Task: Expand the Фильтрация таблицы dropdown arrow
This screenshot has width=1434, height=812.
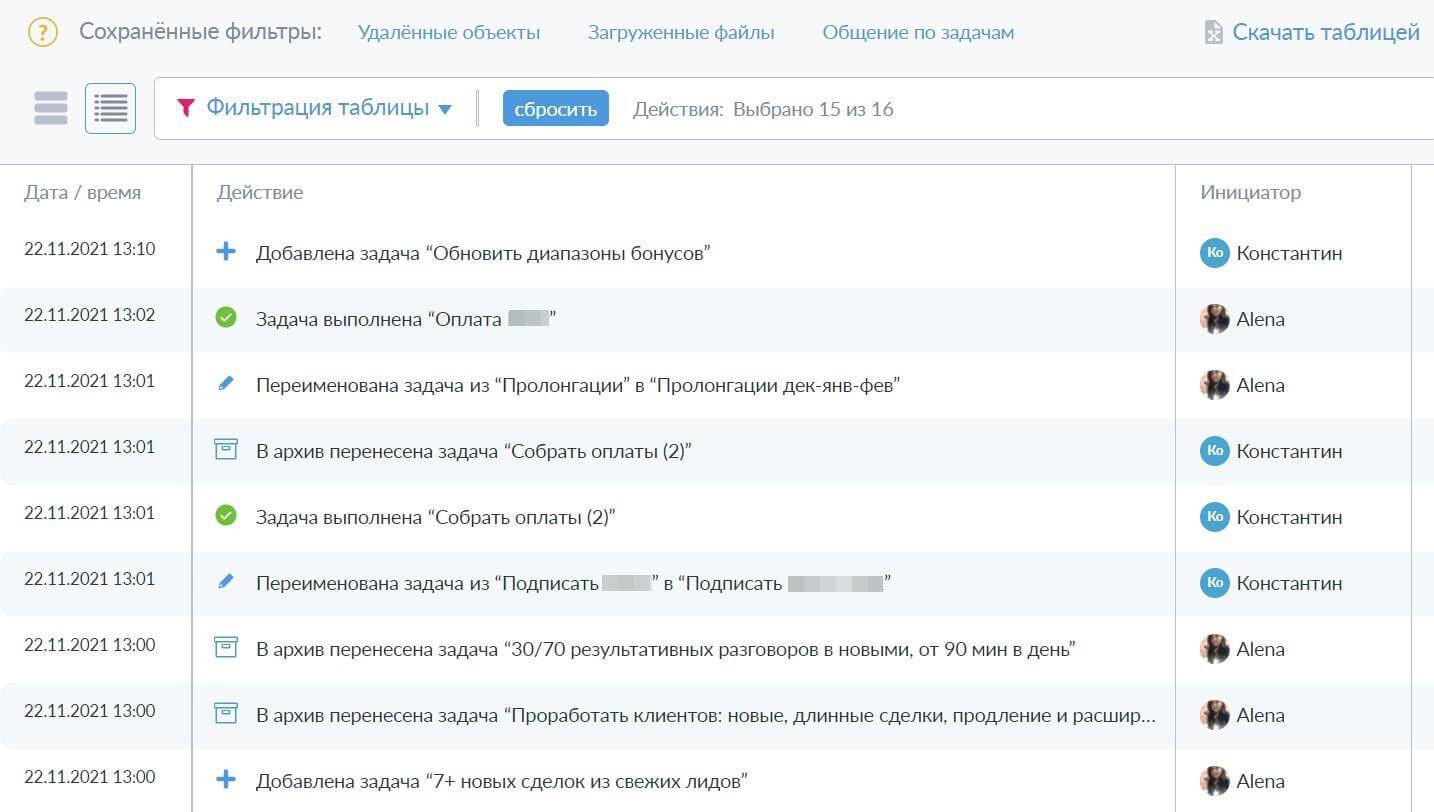Action: click(445, 109)
